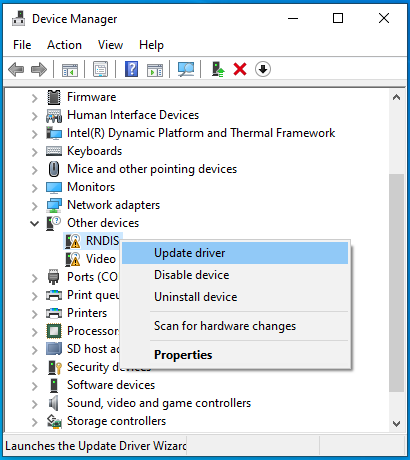
Task: Click the Back arrow toolbar icon
Action: [16, 70]
